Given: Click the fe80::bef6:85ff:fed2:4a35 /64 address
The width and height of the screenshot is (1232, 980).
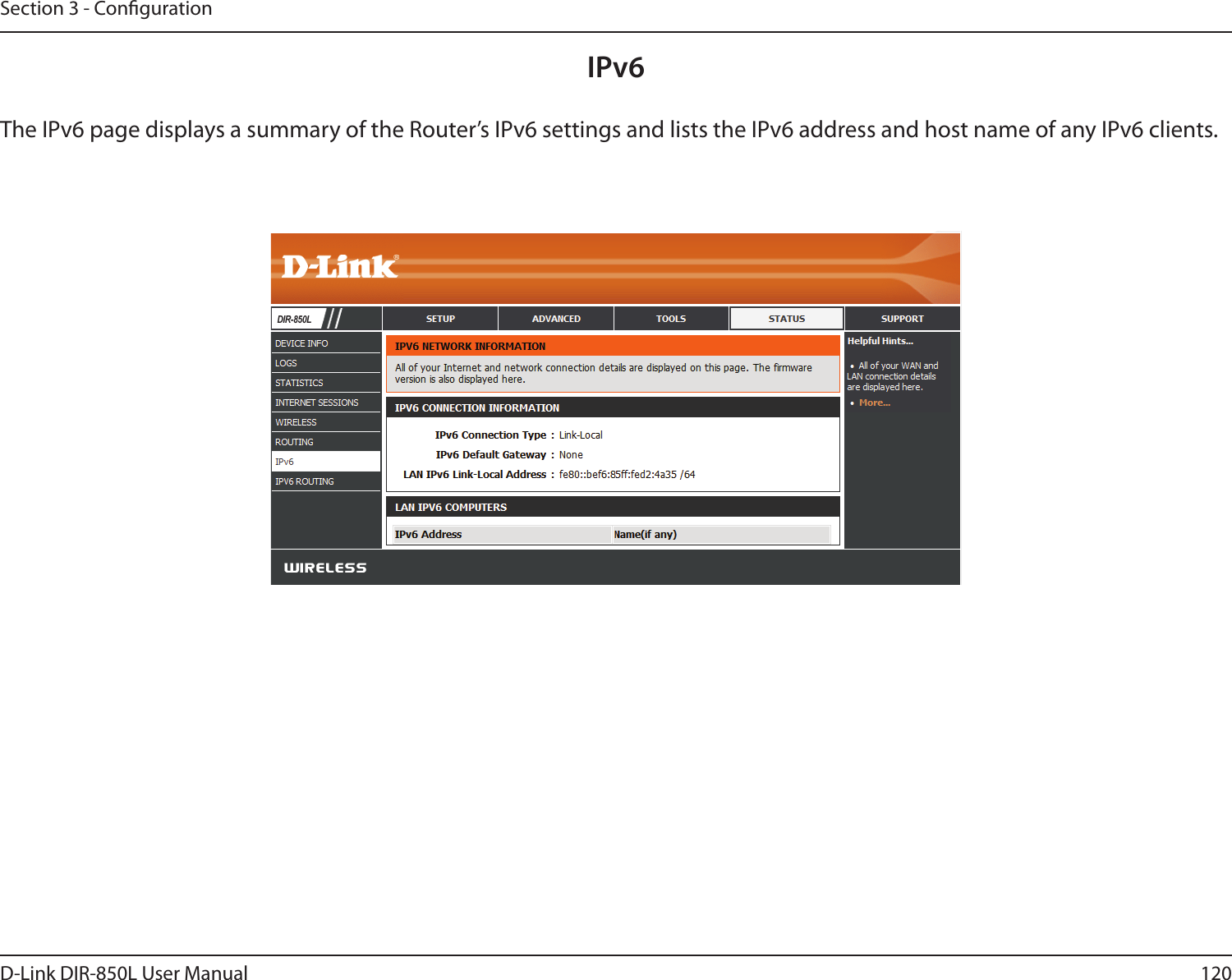Looking at the screenshot, I should pyautogui.click(x=627, y=475).
